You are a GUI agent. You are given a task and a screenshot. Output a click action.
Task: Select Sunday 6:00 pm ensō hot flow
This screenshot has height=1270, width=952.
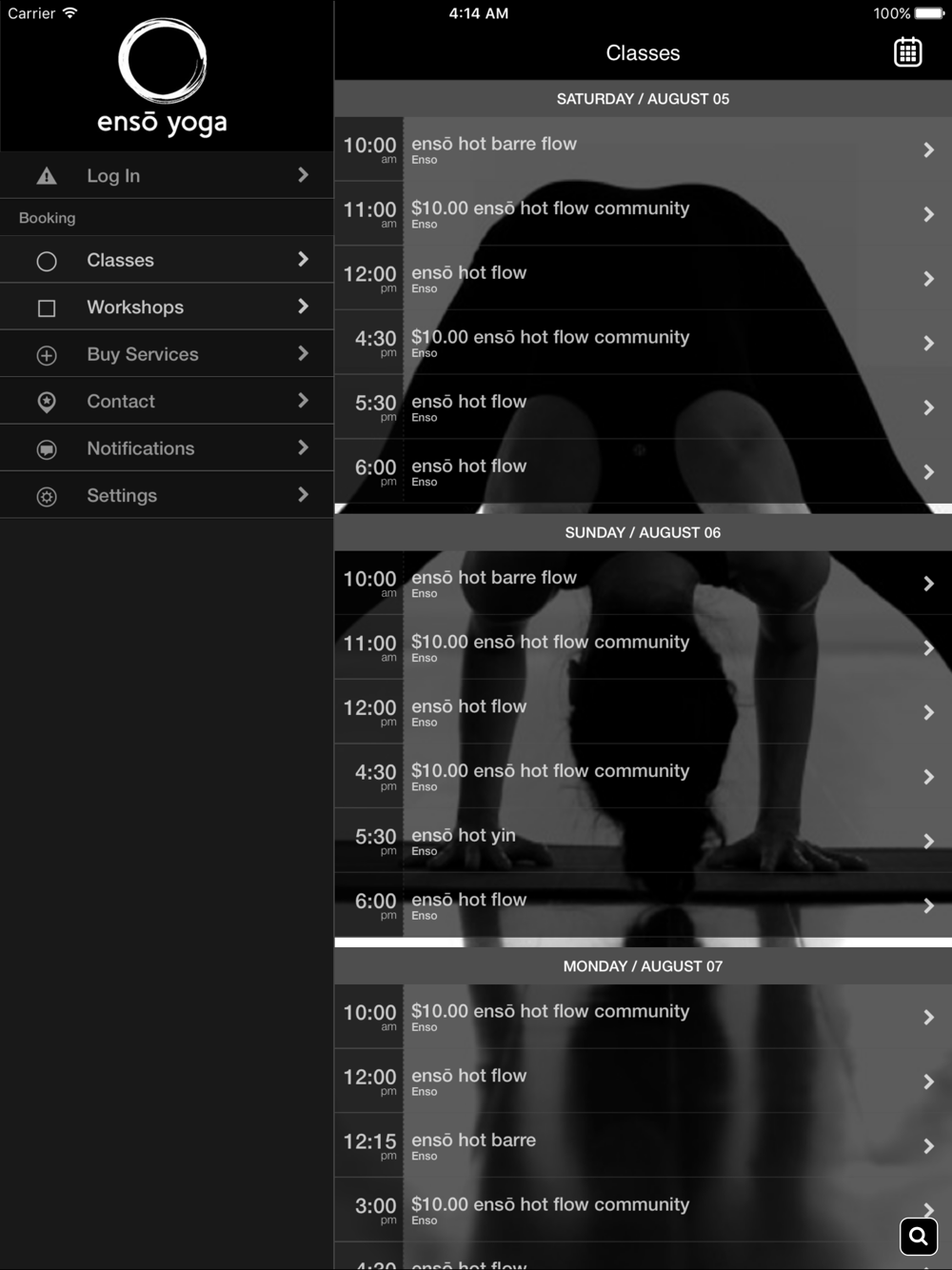click(x=643, y=905)
